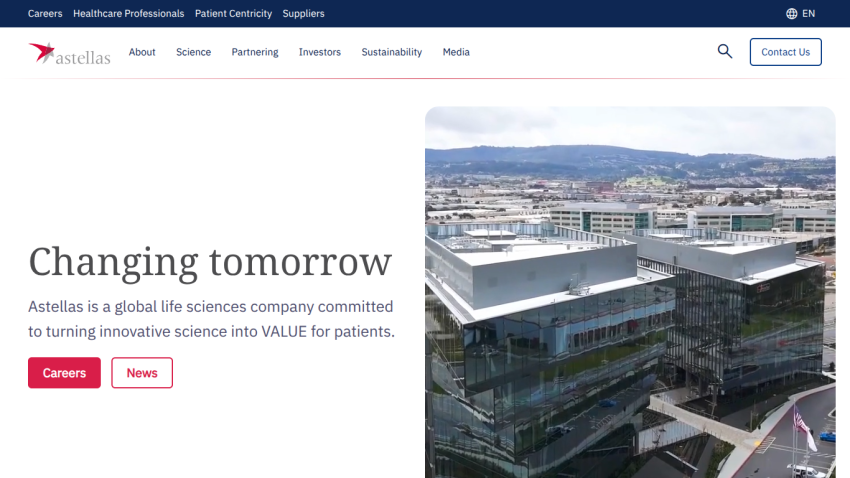Open the Science menu
Screen dimensions: 850x478
194,52
